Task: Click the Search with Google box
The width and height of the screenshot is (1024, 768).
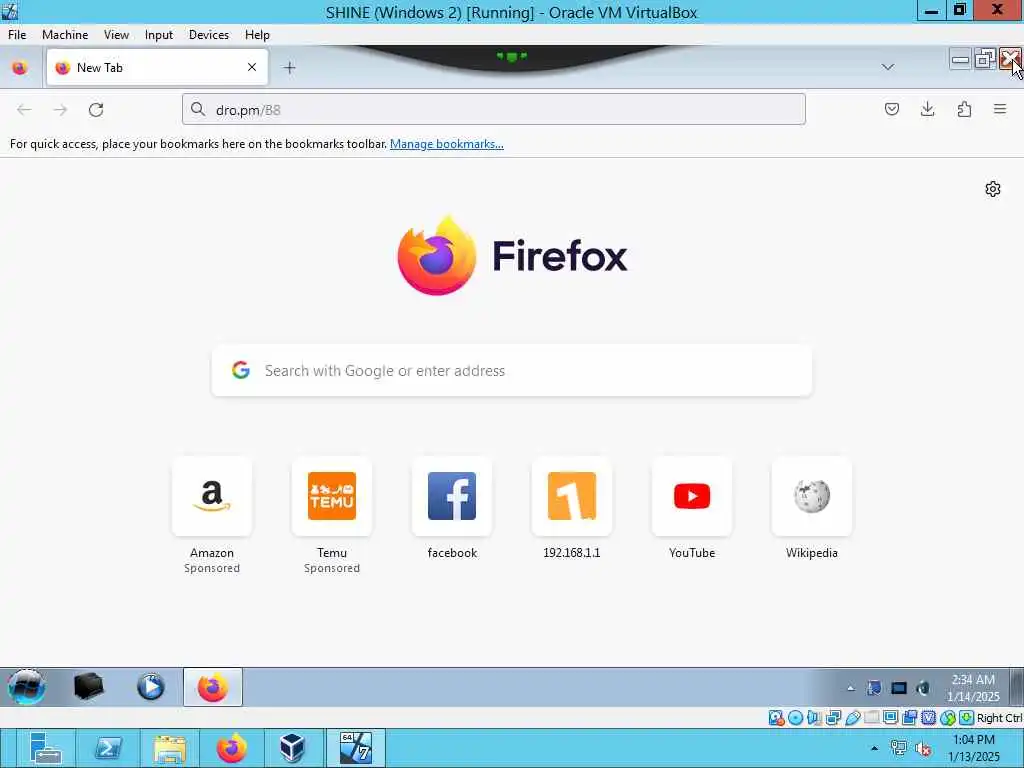Action: tap(512, 370)
